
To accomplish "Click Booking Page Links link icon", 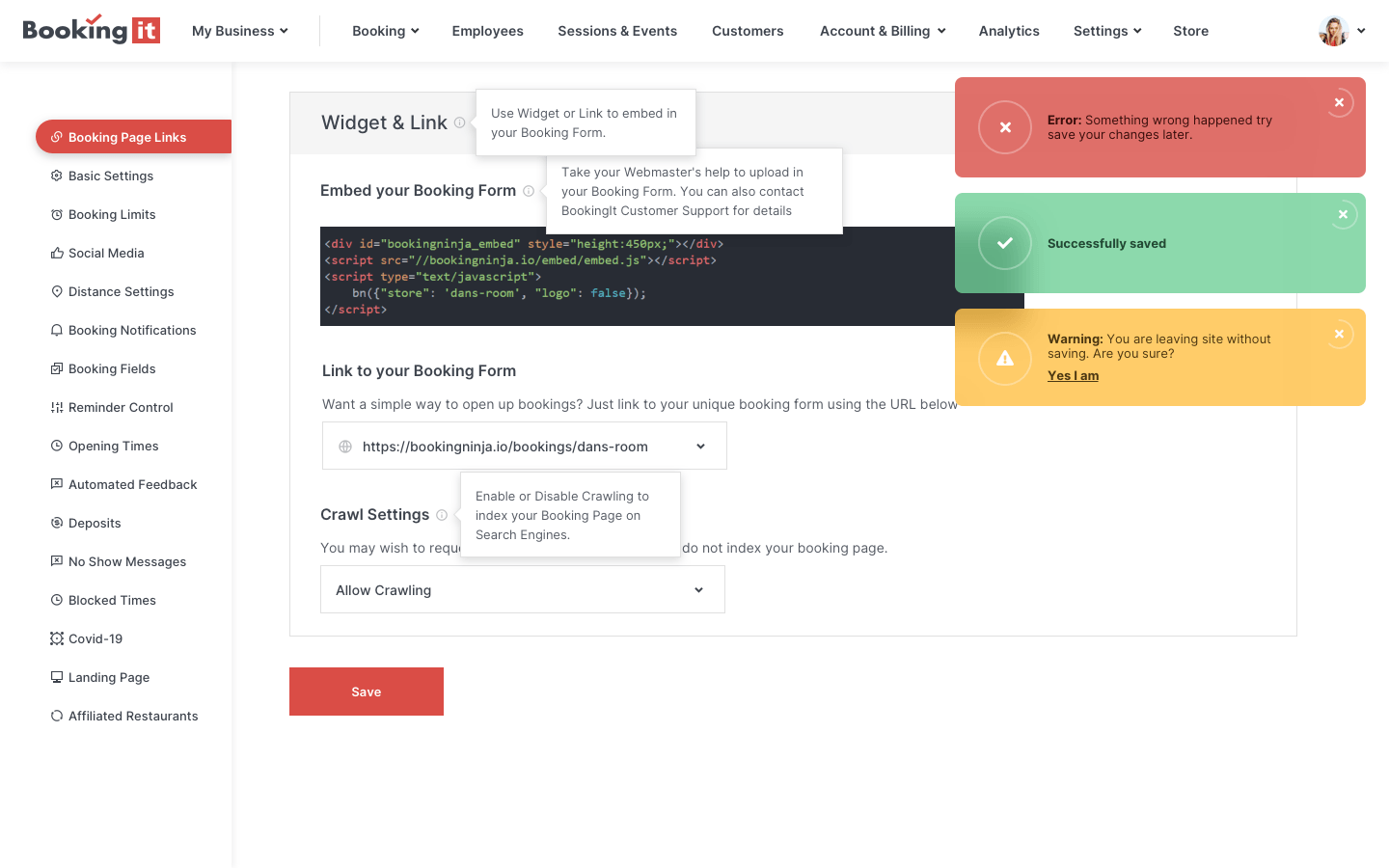I will pos(57,137).
